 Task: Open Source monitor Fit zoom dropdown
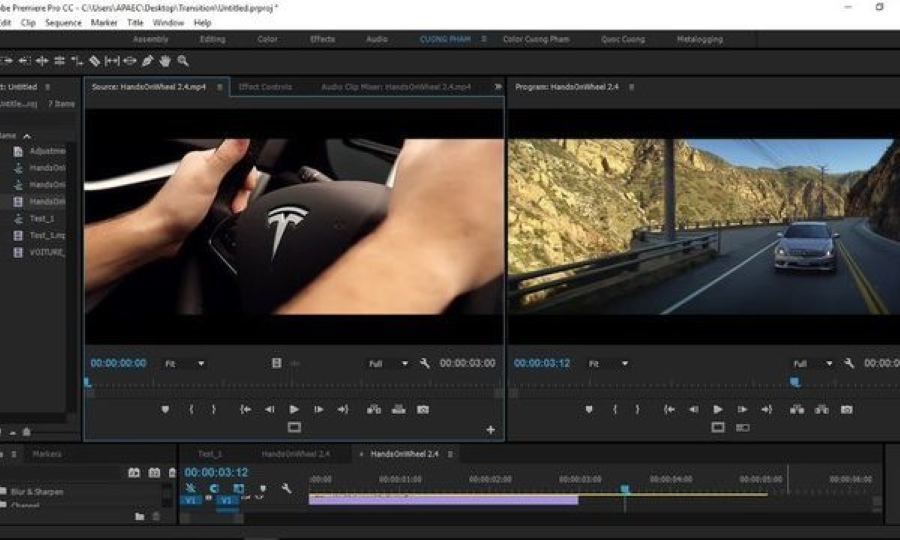point(184,364)
